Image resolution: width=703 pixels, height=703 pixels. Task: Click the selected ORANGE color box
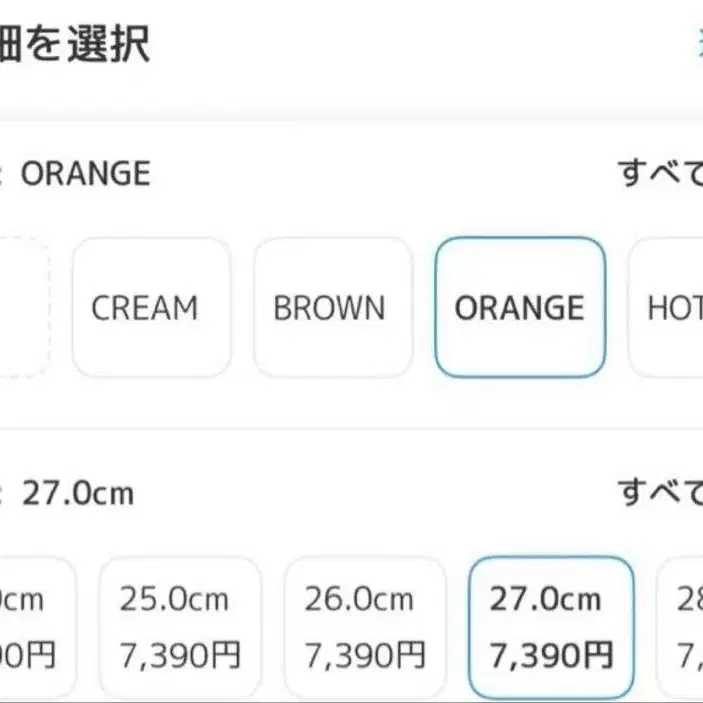519,307
